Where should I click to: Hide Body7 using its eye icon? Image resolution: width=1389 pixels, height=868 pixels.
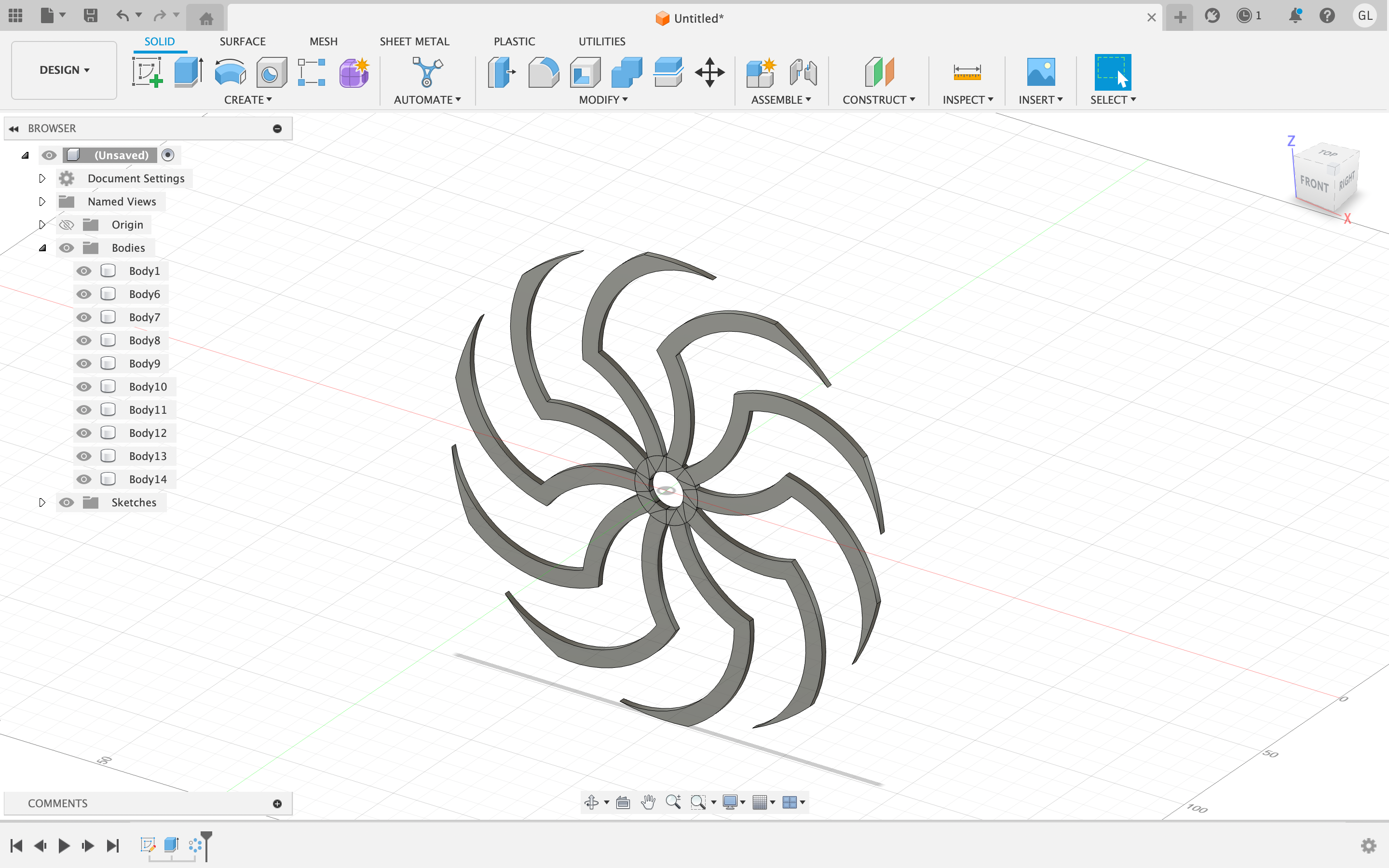[84, 317]
